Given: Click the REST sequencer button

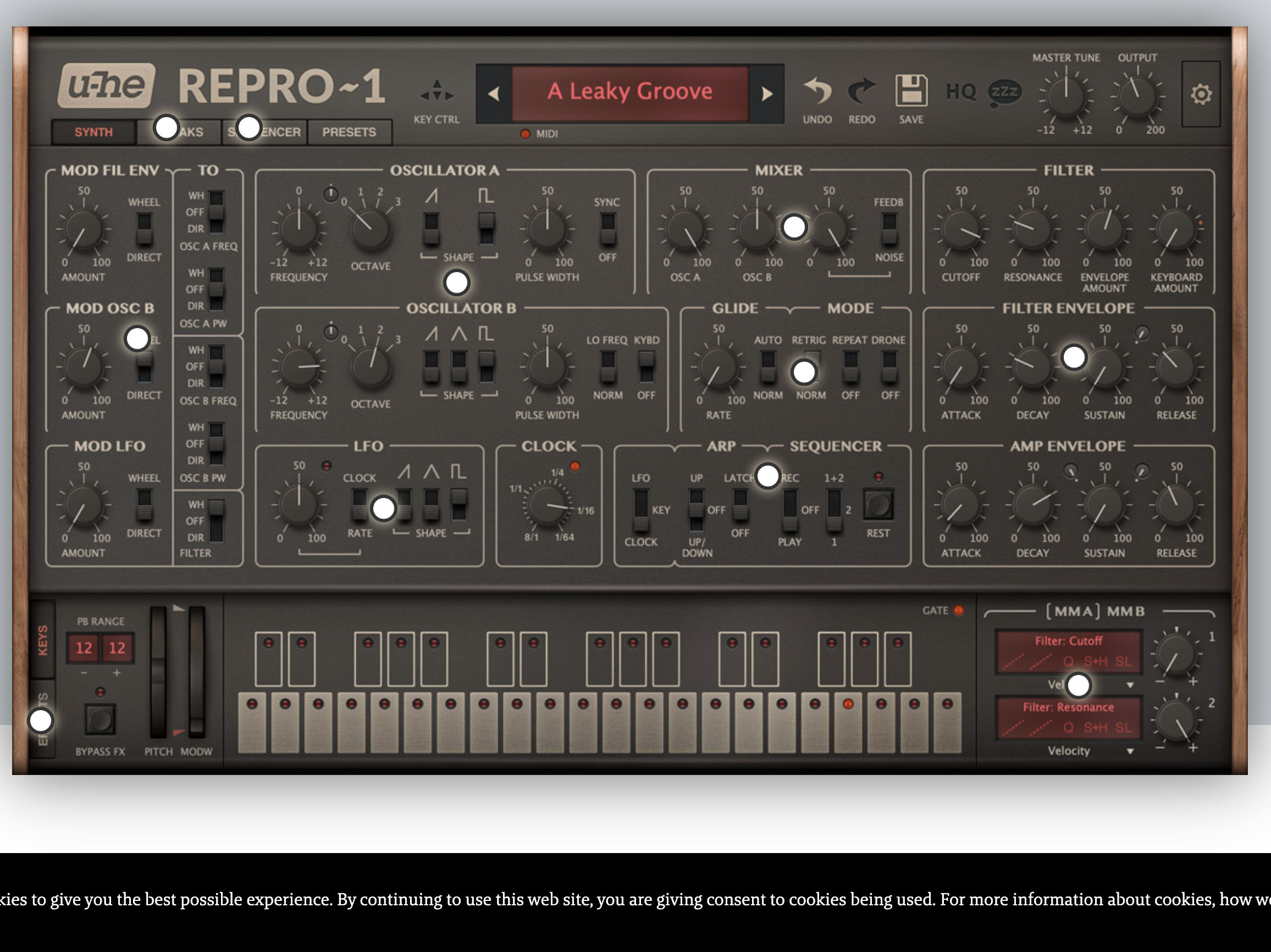Looking at the screenshot, I should [x=878, y=505].
